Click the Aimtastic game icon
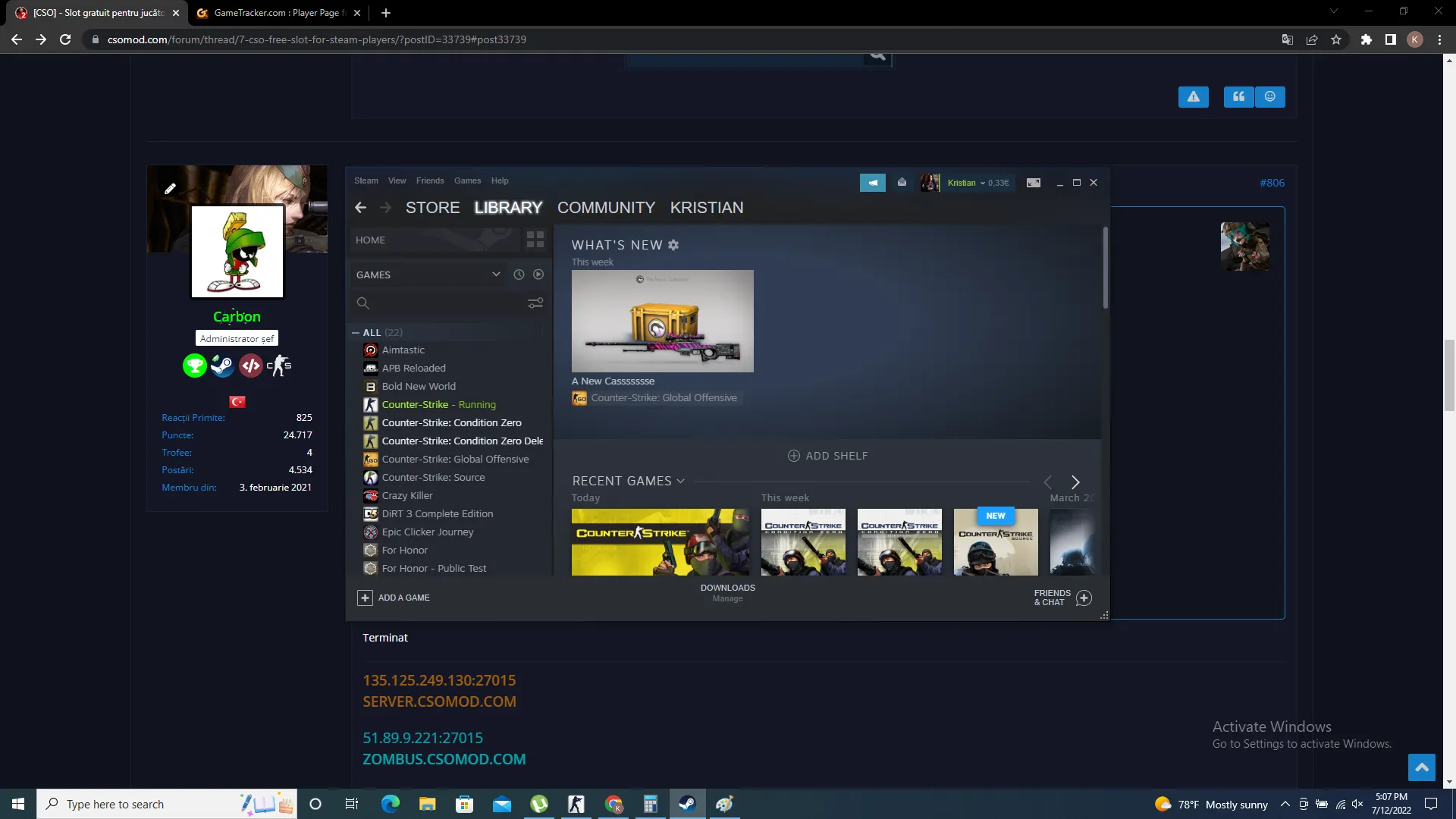This screenshot has width=1456, height=819. click(x=371, y=350)
